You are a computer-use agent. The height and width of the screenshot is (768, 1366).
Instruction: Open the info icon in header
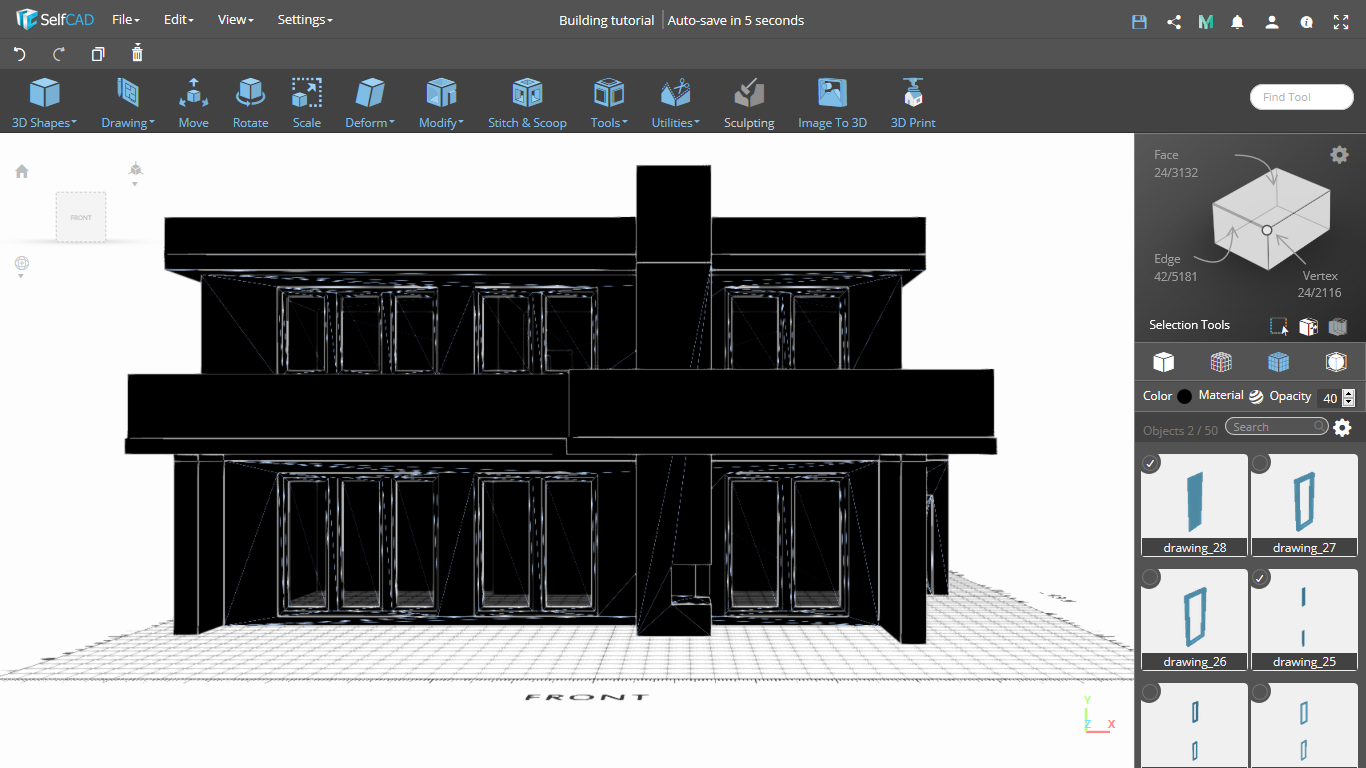click(1306, 21)
